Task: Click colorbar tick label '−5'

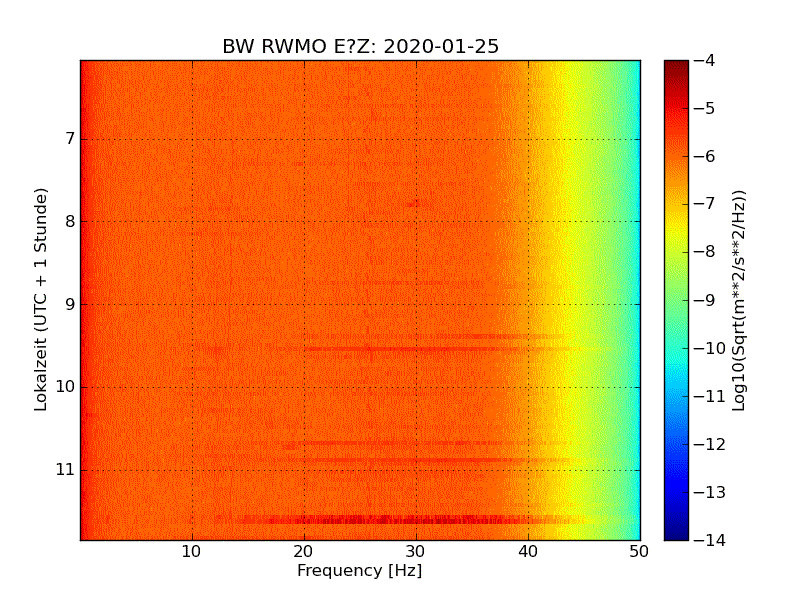Action: click(705, 108)
